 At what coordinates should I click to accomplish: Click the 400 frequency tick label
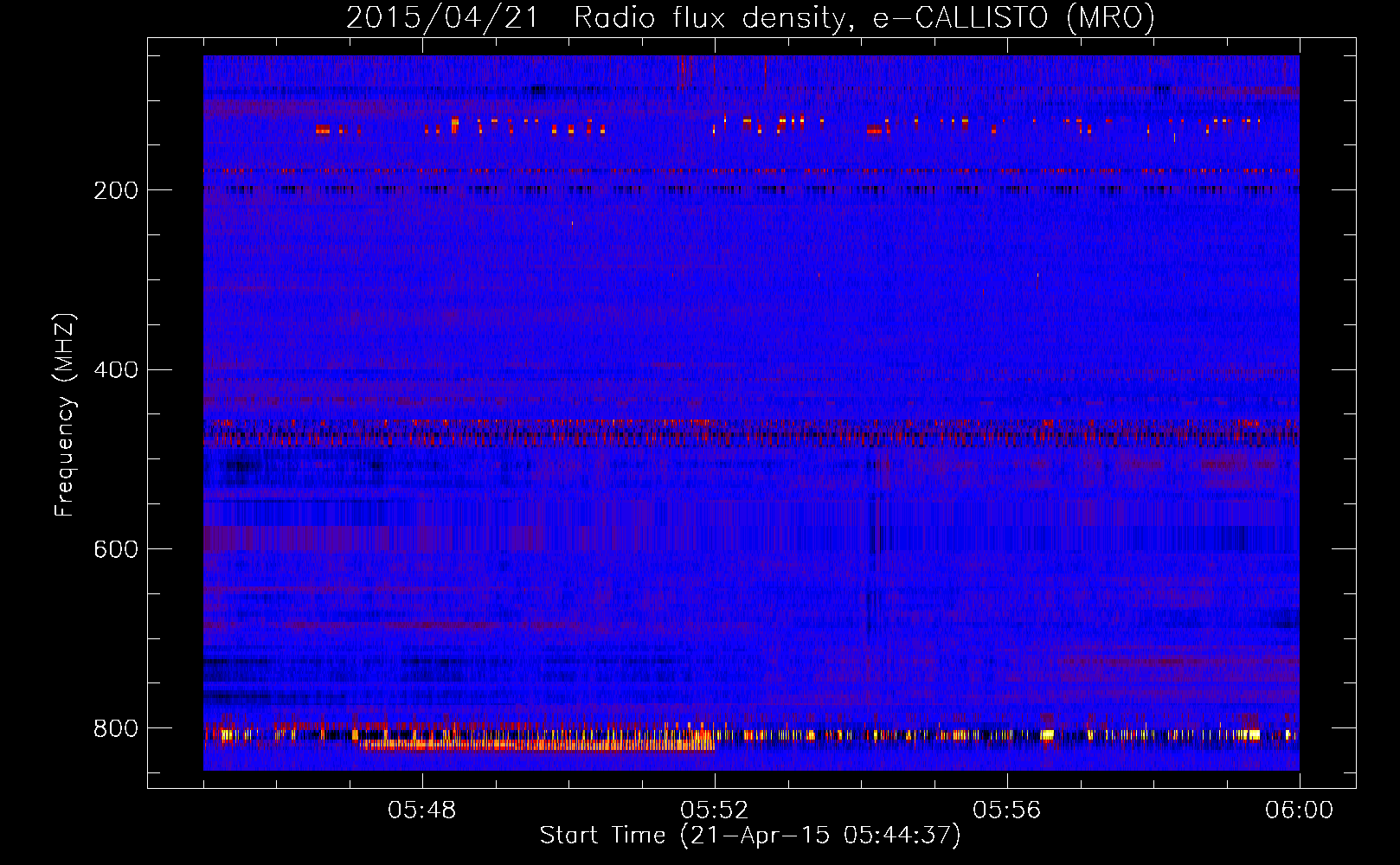(x=115, y=370)
